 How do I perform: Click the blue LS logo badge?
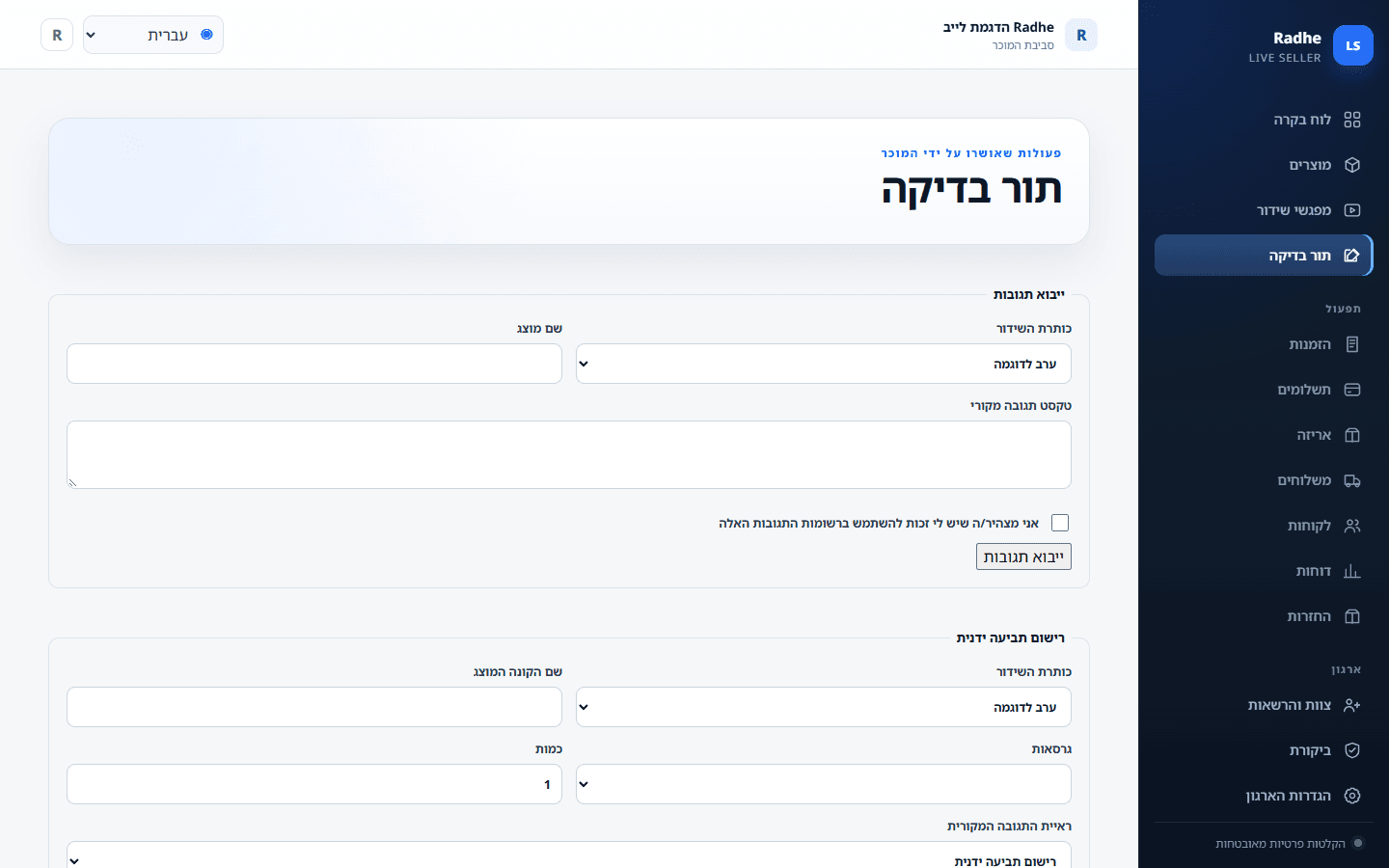1352,45
